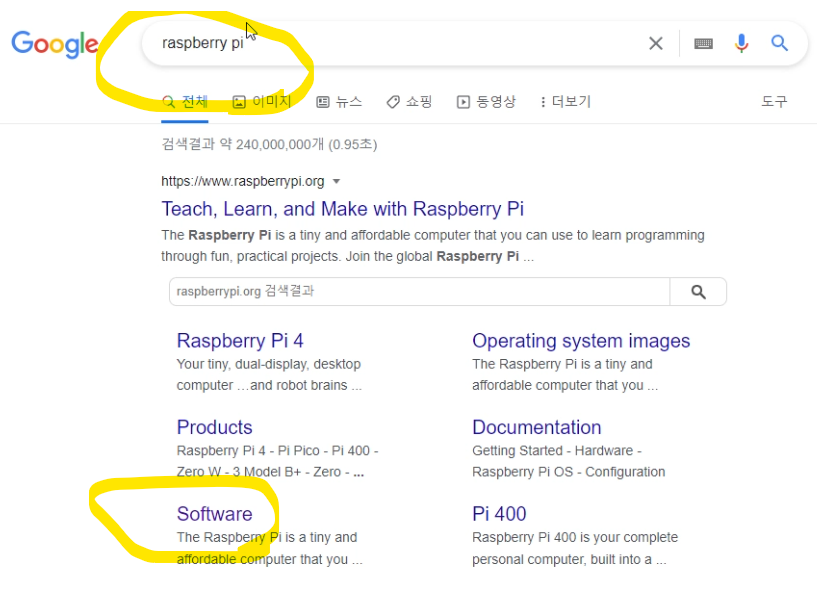Image resolution: width=817 pixels, height=596 pixels.
Task: Click the Google logo
Action: click(55, 44)
